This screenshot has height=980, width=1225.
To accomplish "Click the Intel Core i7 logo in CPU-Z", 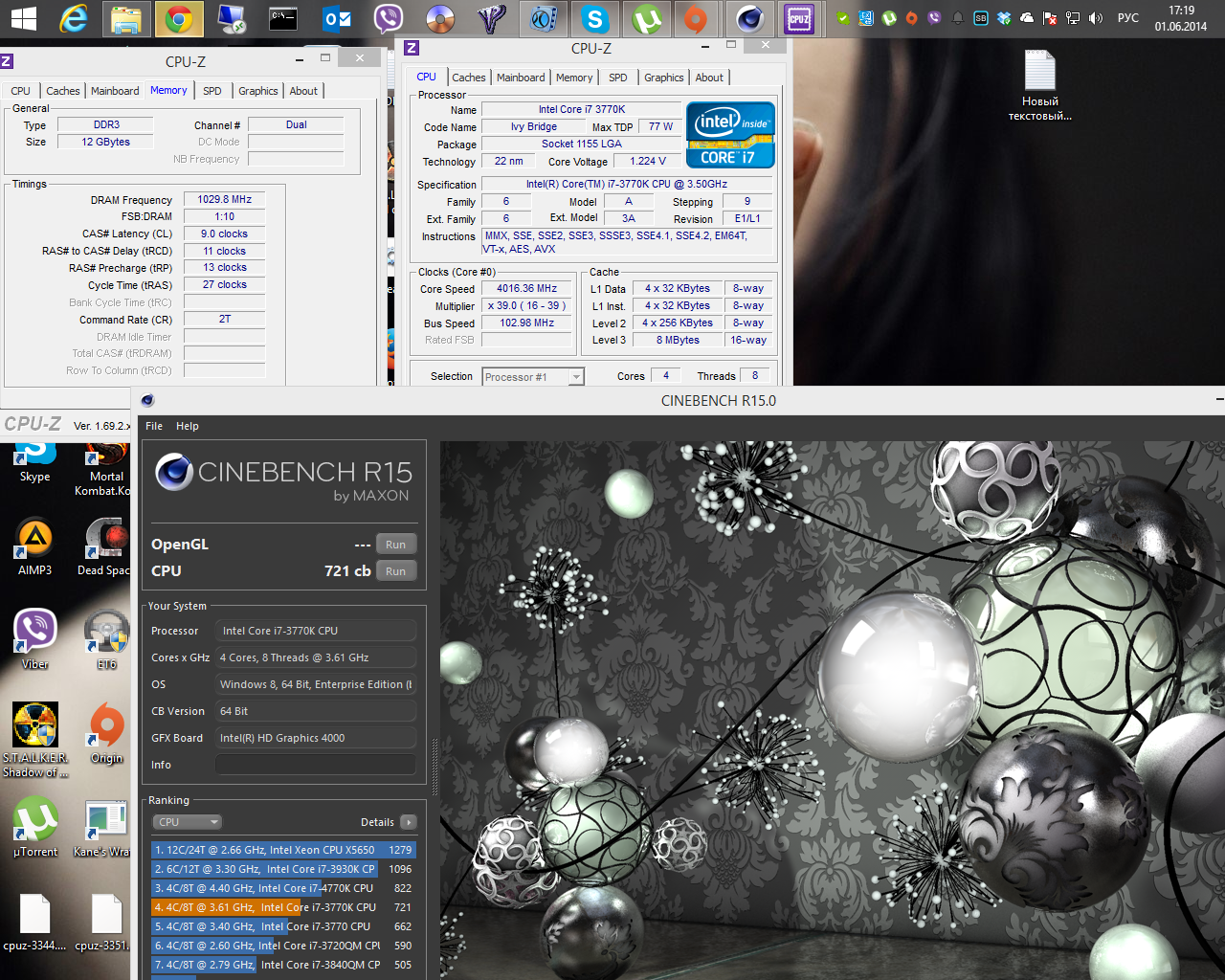I will pos(730,135).
